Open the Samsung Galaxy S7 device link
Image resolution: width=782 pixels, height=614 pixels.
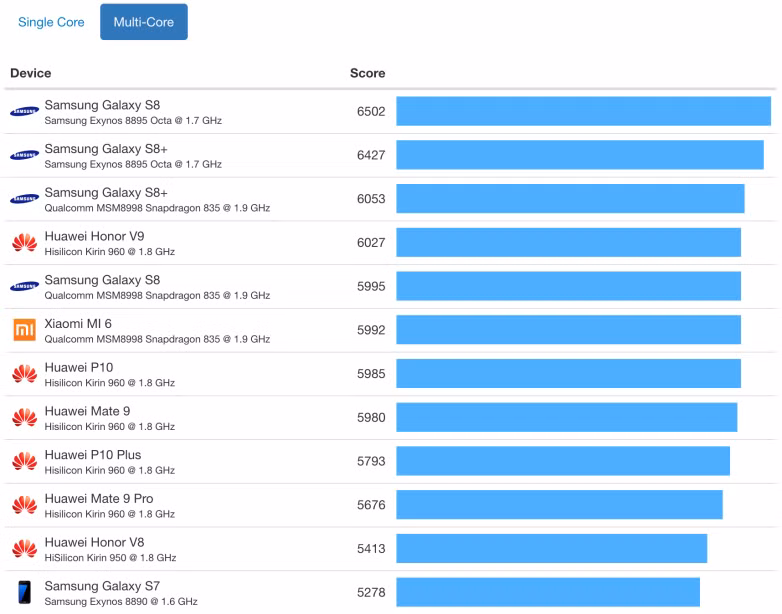(102, 586)
